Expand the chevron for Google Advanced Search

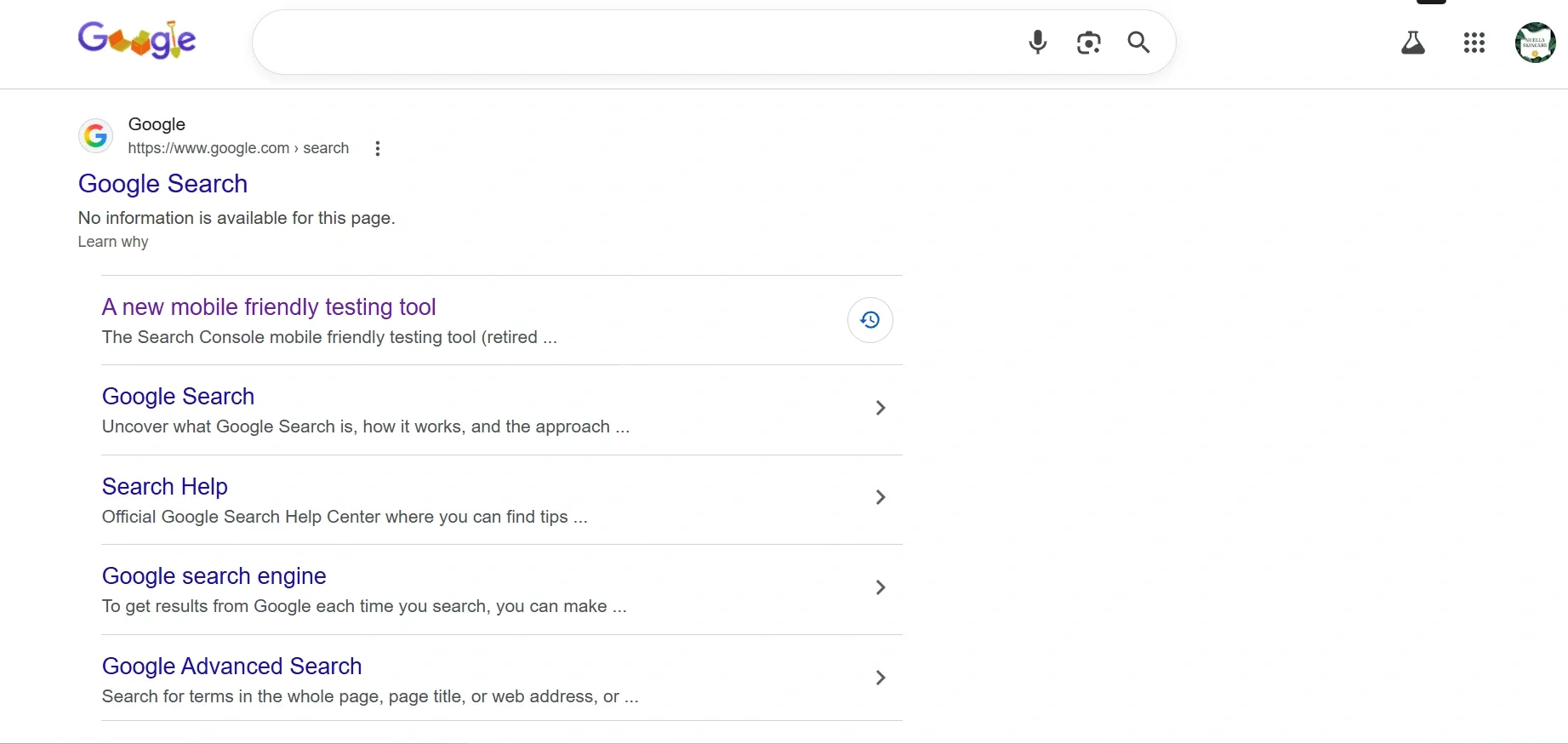pyautogui.click(x=881, y=678)
